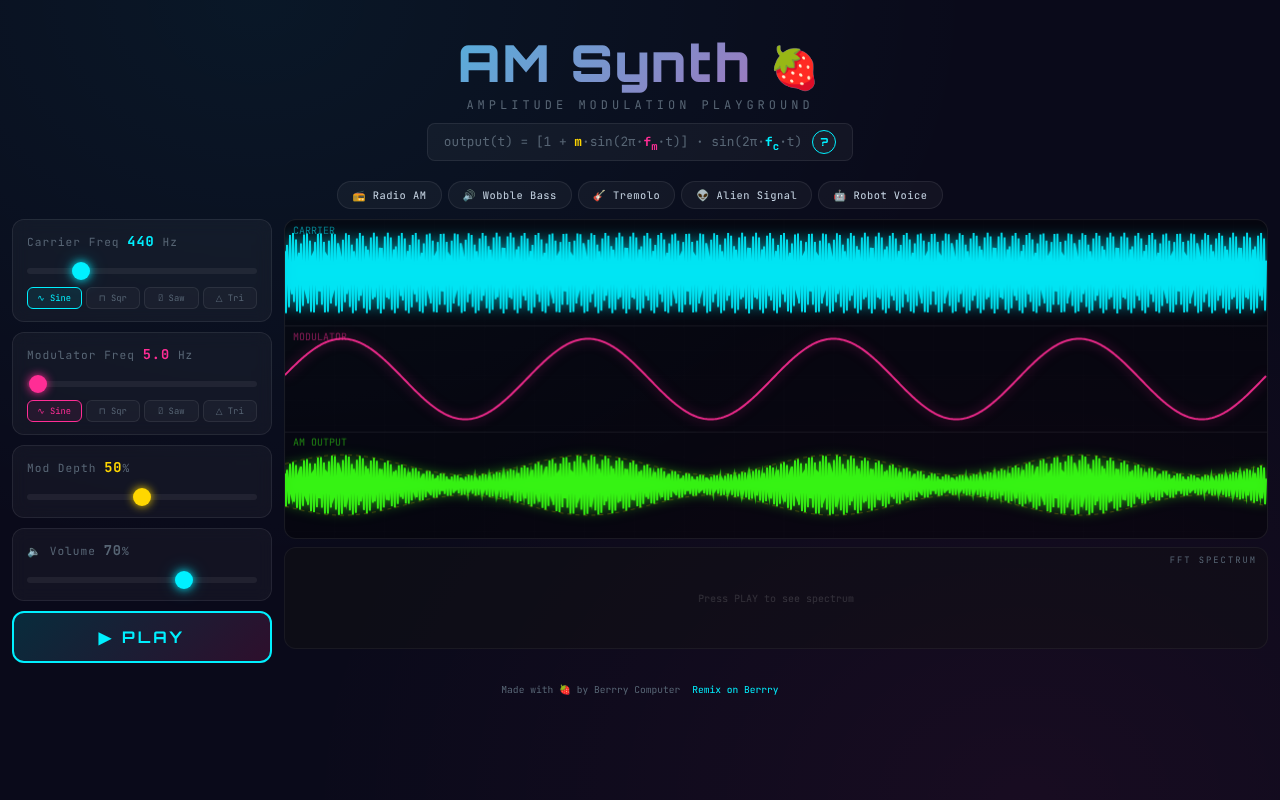The width and height of the screenshot is (1280, 800).
Task: Select the Square waveform for the modulator
Action: coord(112,410)
